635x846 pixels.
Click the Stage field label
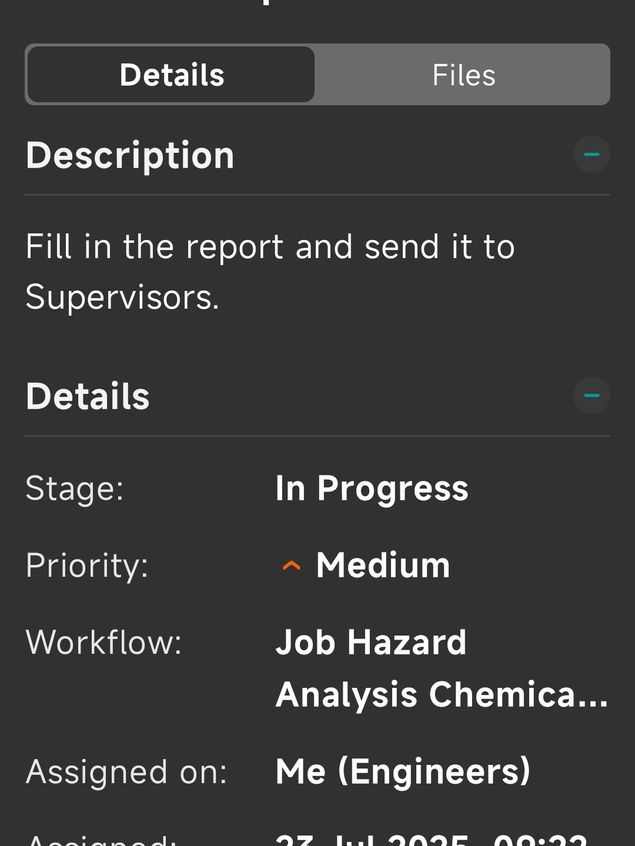tap(74, 489)
